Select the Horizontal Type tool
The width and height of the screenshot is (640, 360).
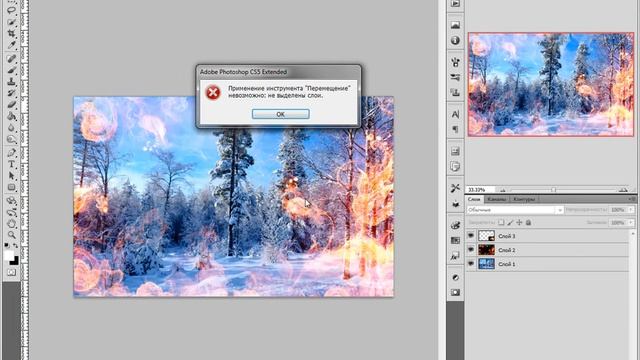pyautogui.click(x=11, y=164)
